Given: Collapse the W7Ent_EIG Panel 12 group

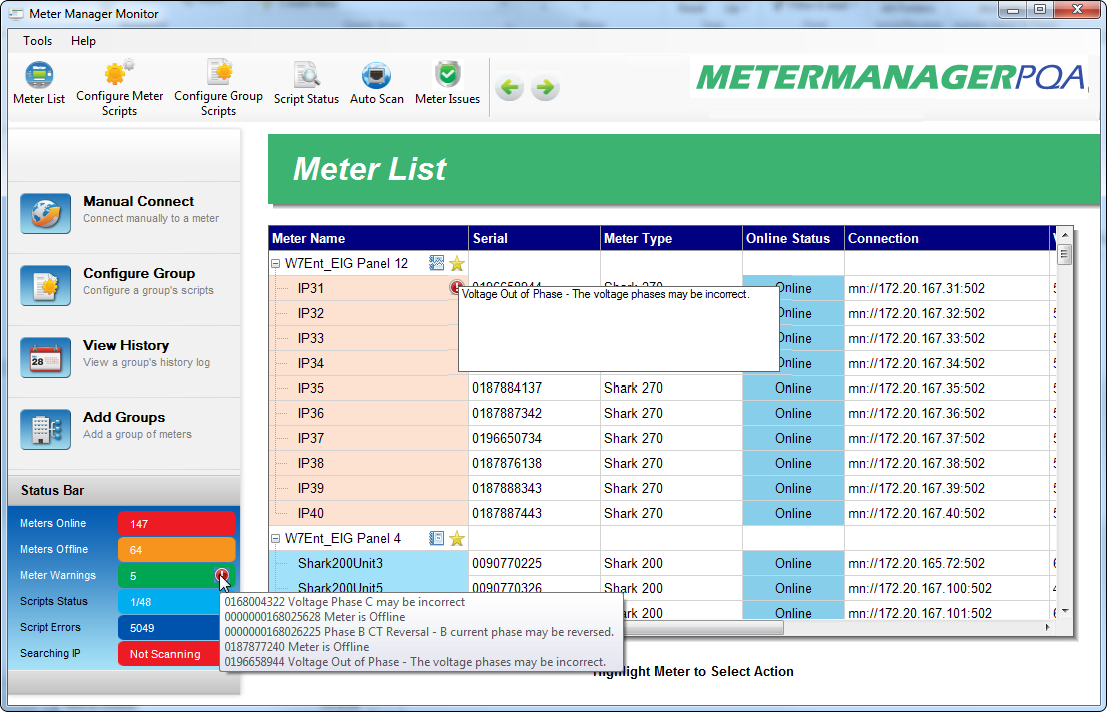Looking at the screenshot, I should pos(275,264).
